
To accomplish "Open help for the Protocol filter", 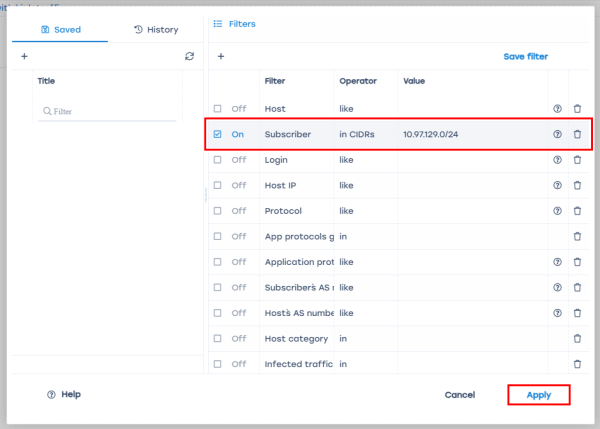I will pos(557,212).
